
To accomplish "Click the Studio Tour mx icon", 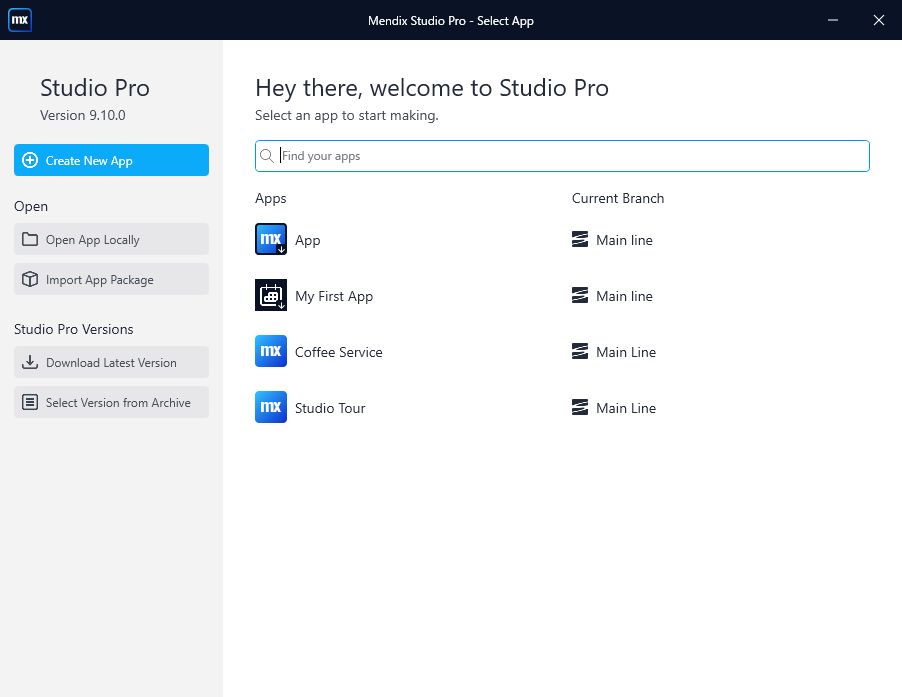I will click(271, 407).
